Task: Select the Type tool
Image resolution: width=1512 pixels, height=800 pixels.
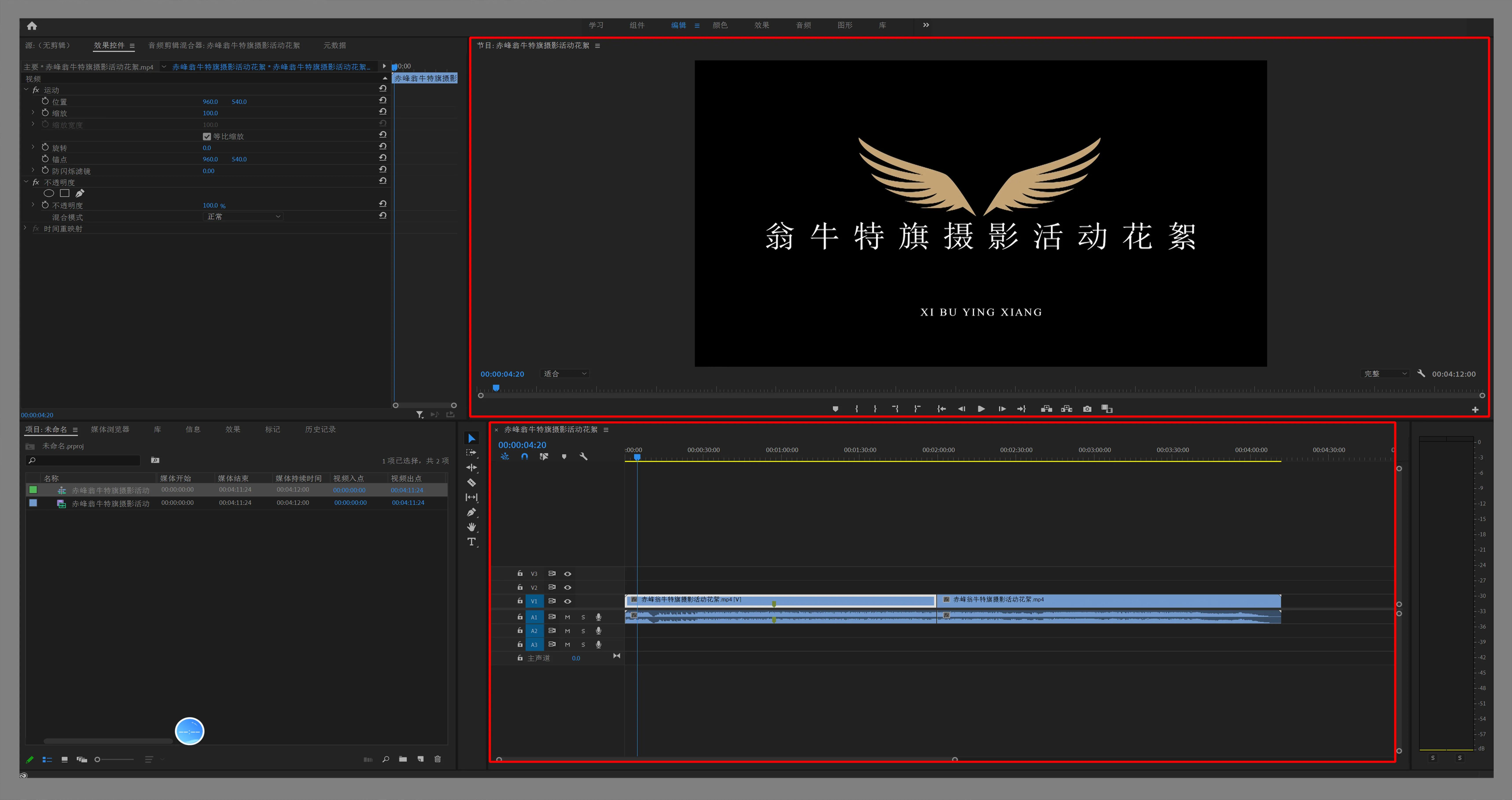Action: 471,541
